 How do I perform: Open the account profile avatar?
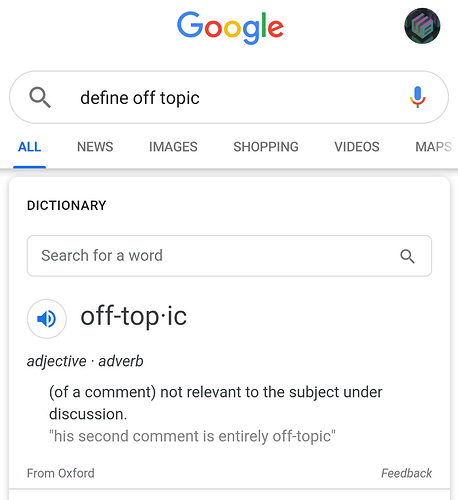point(422,26)
